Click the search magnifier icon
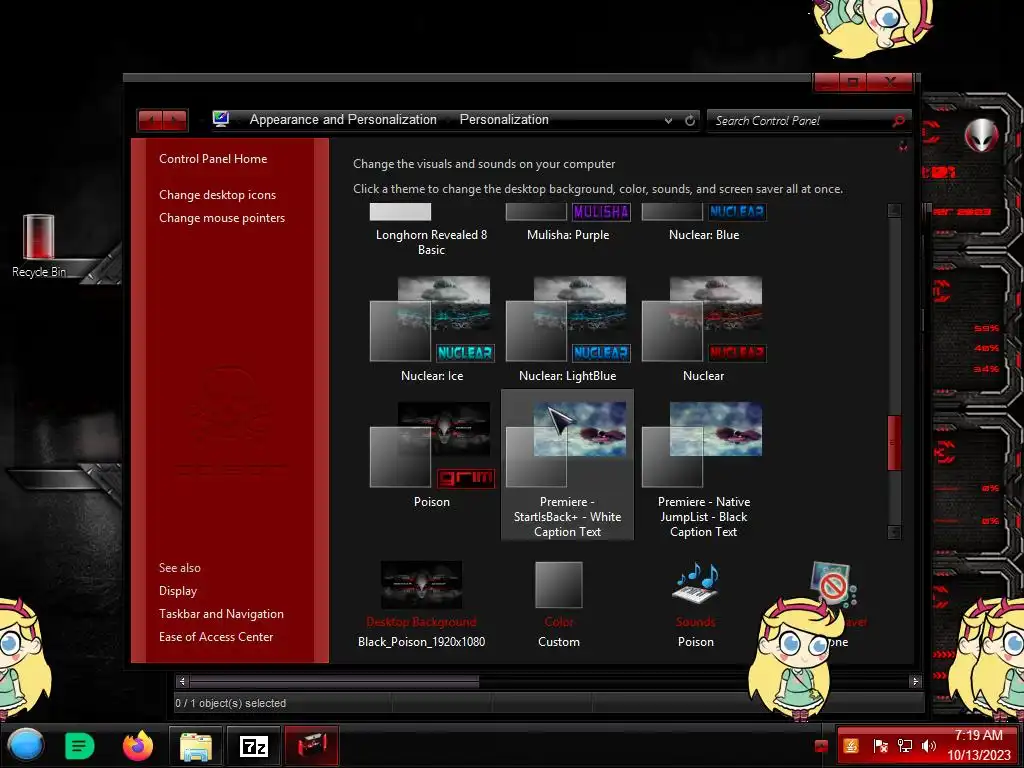 coord(899,120)
